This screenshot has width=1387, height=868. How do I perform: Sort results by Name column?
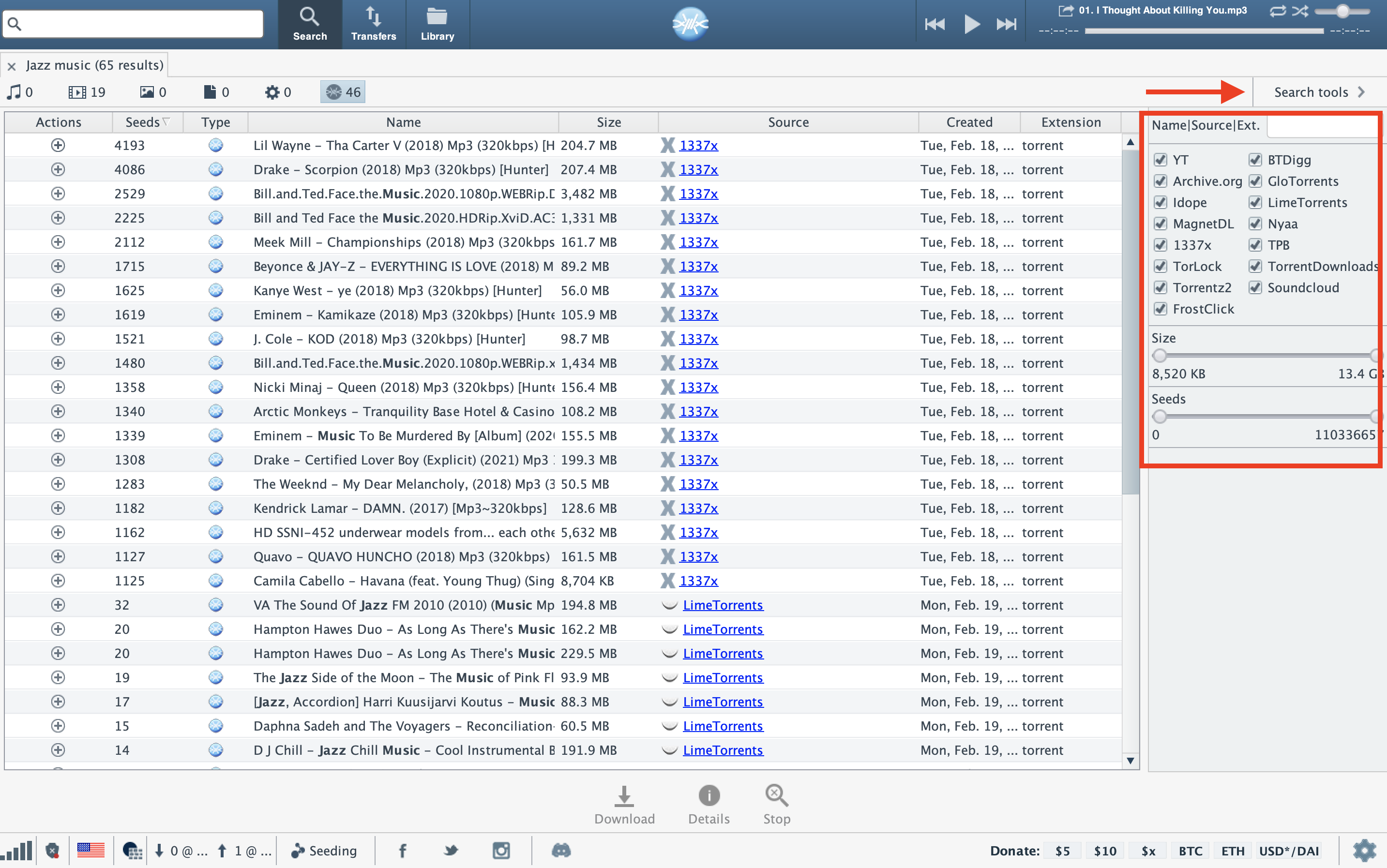pyautogui.click(x=403, y=122)
